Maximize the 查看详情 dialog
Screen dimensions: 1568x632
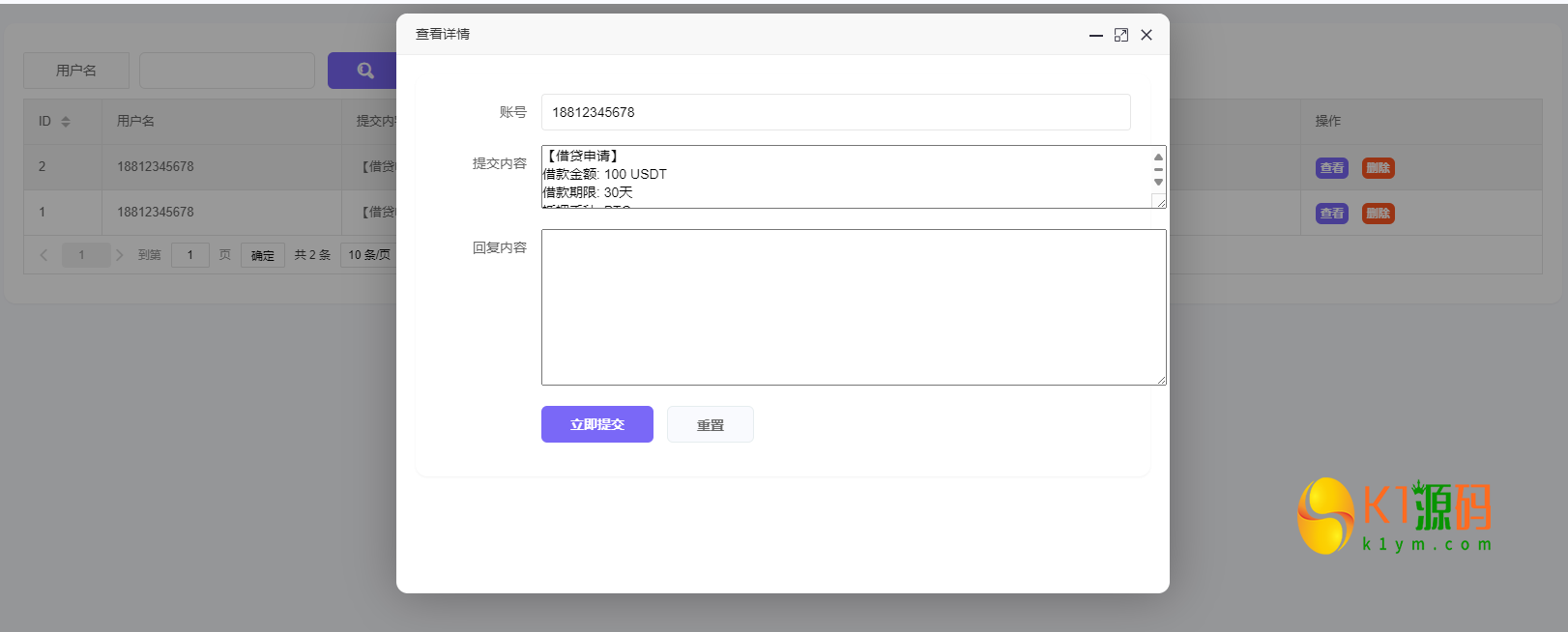[x=1121, y=35]
